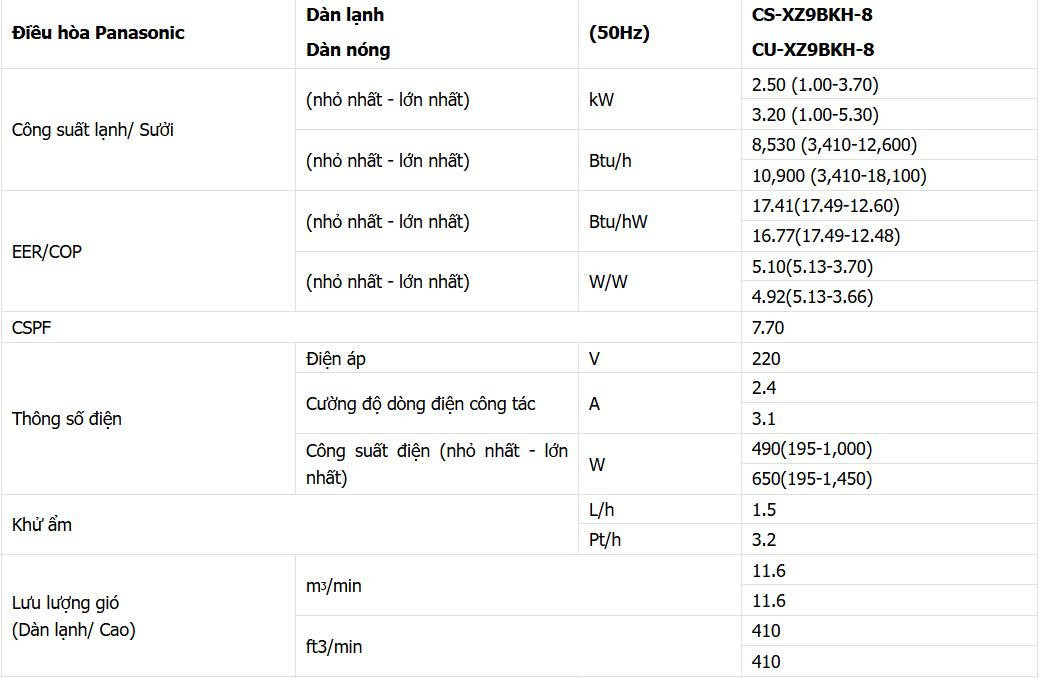Click the "Công suất lạnh/ Sưởi" row label

[x=93, y=129]
